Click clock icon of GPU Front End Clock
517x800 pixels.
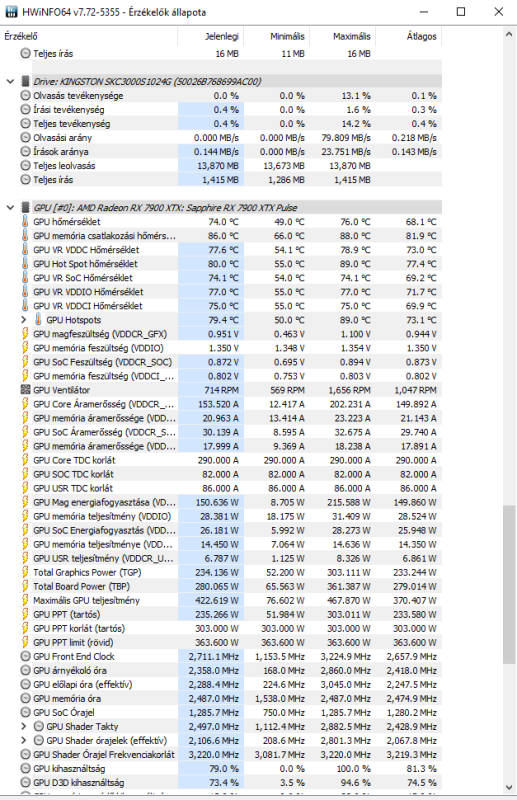[x=26, y=657]
